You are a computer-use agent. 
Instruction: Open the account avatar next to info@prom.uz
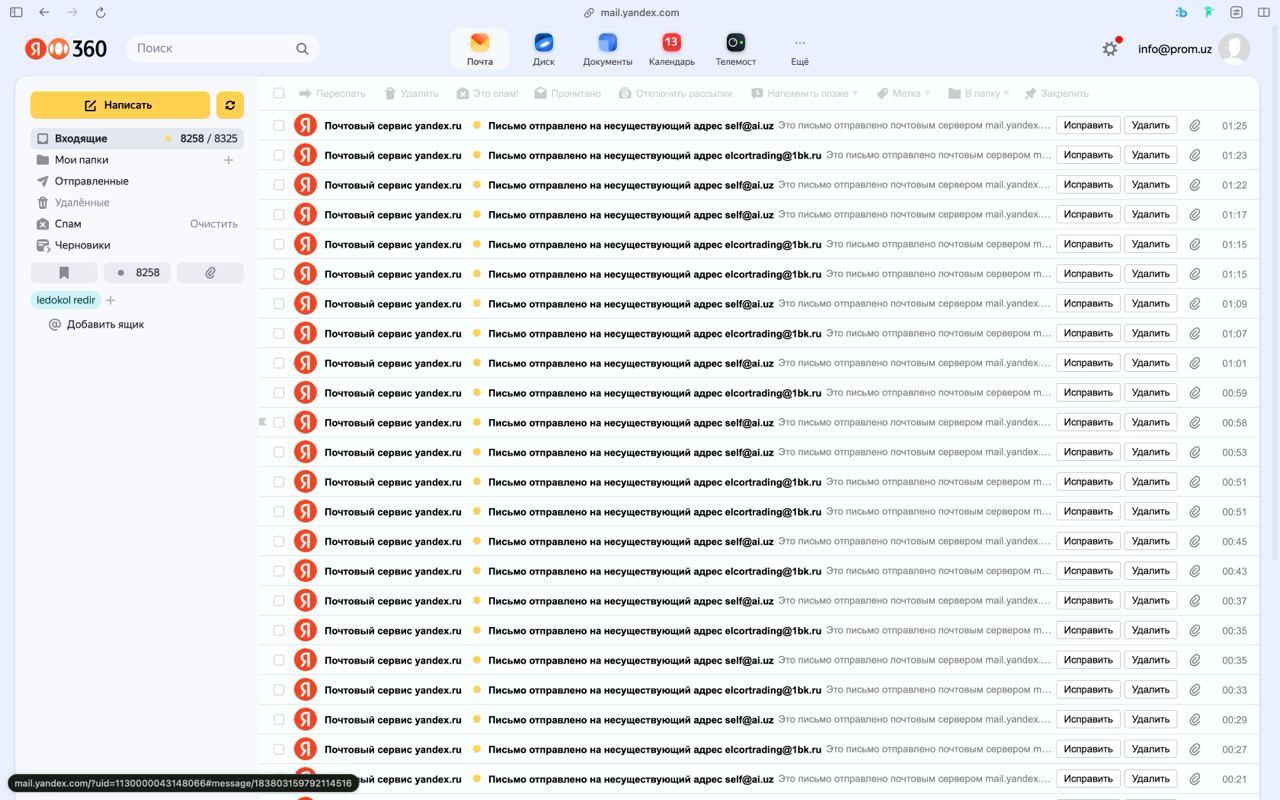click(x=1234, y=48)
